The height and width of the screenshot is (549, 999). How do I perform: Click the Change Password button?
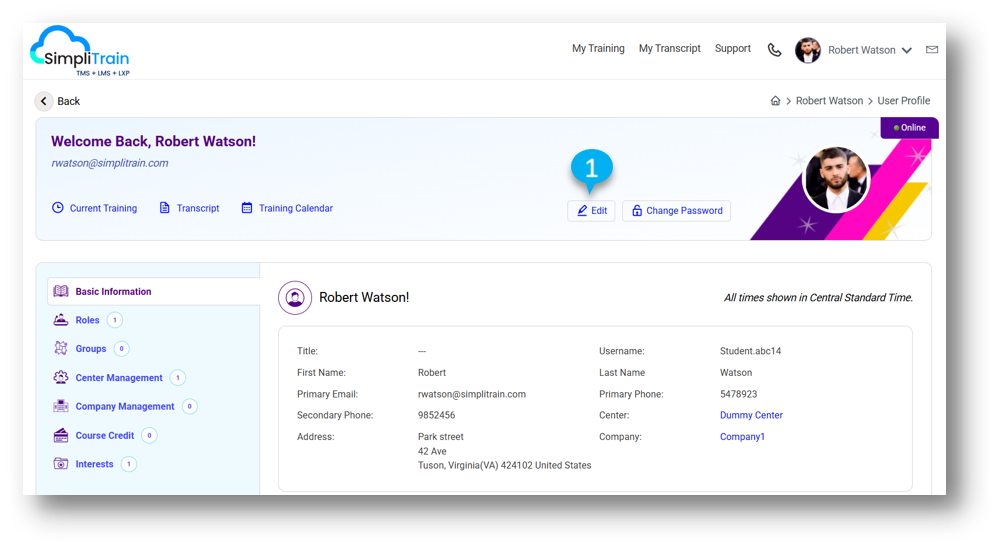[x=676, y=211]
